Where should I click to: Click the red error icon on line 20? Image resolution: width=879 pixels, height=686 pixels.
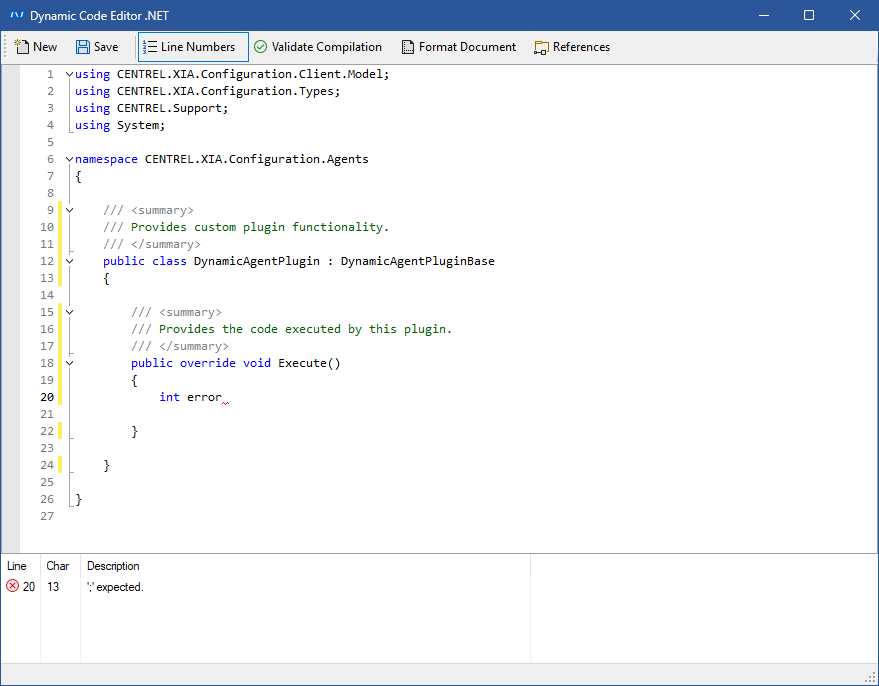(12, 587)
